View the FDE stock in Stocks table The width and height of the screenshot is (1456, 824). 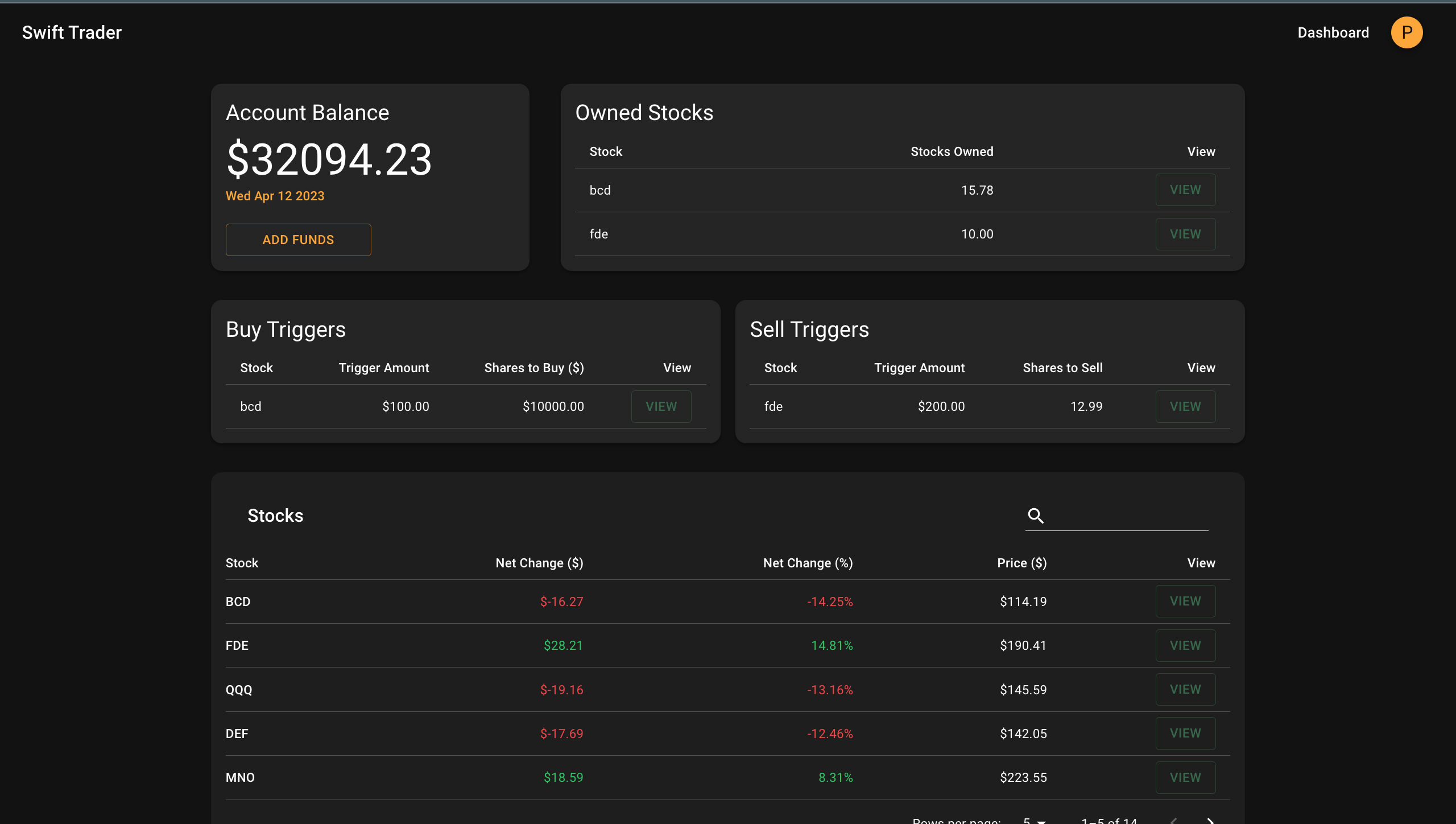1185,645
